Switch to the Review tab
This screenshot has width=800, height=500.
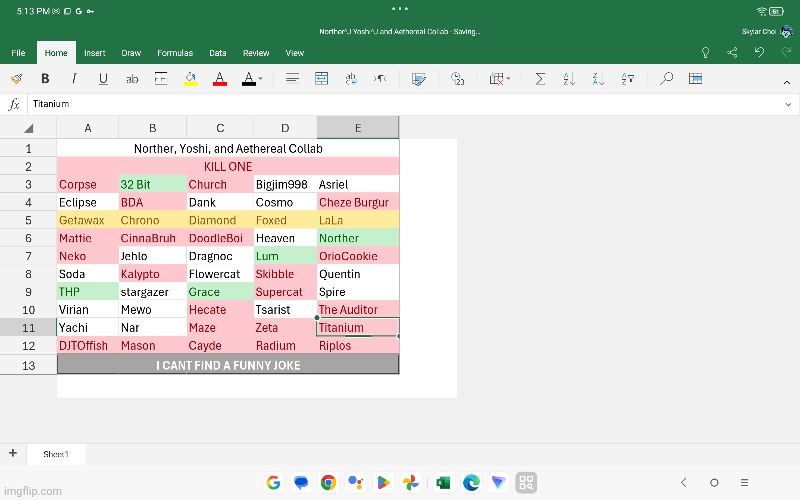pos(256,53)
